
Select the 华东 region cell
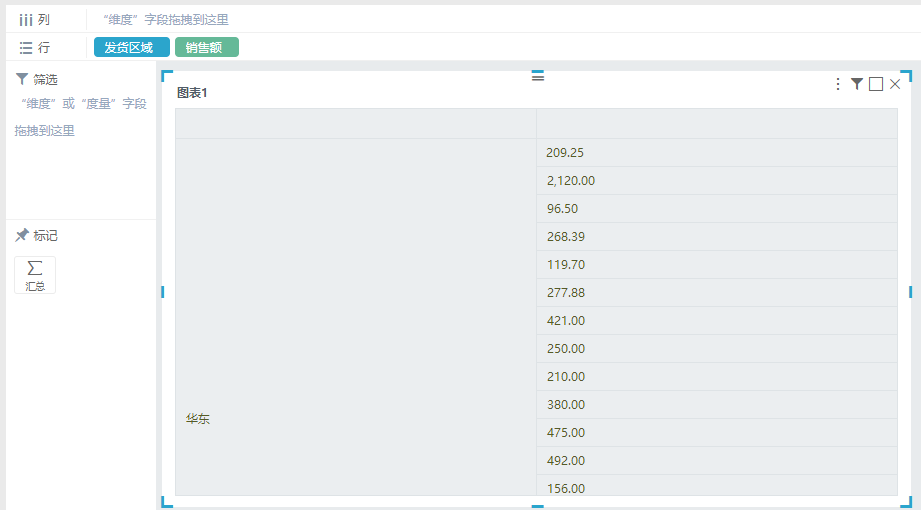pos(356,317)
